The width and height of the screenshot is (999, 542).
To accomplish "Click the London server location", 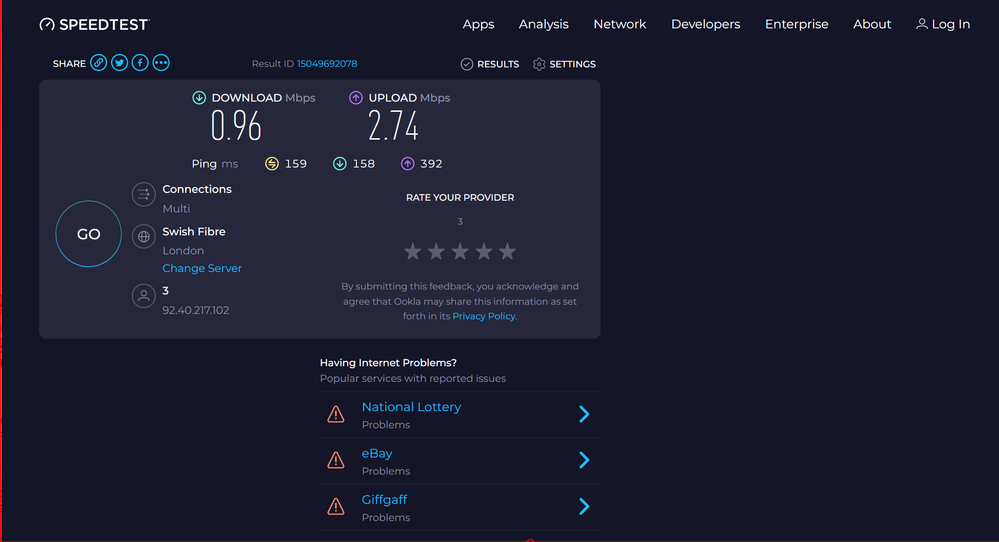I will coord(183,251).
